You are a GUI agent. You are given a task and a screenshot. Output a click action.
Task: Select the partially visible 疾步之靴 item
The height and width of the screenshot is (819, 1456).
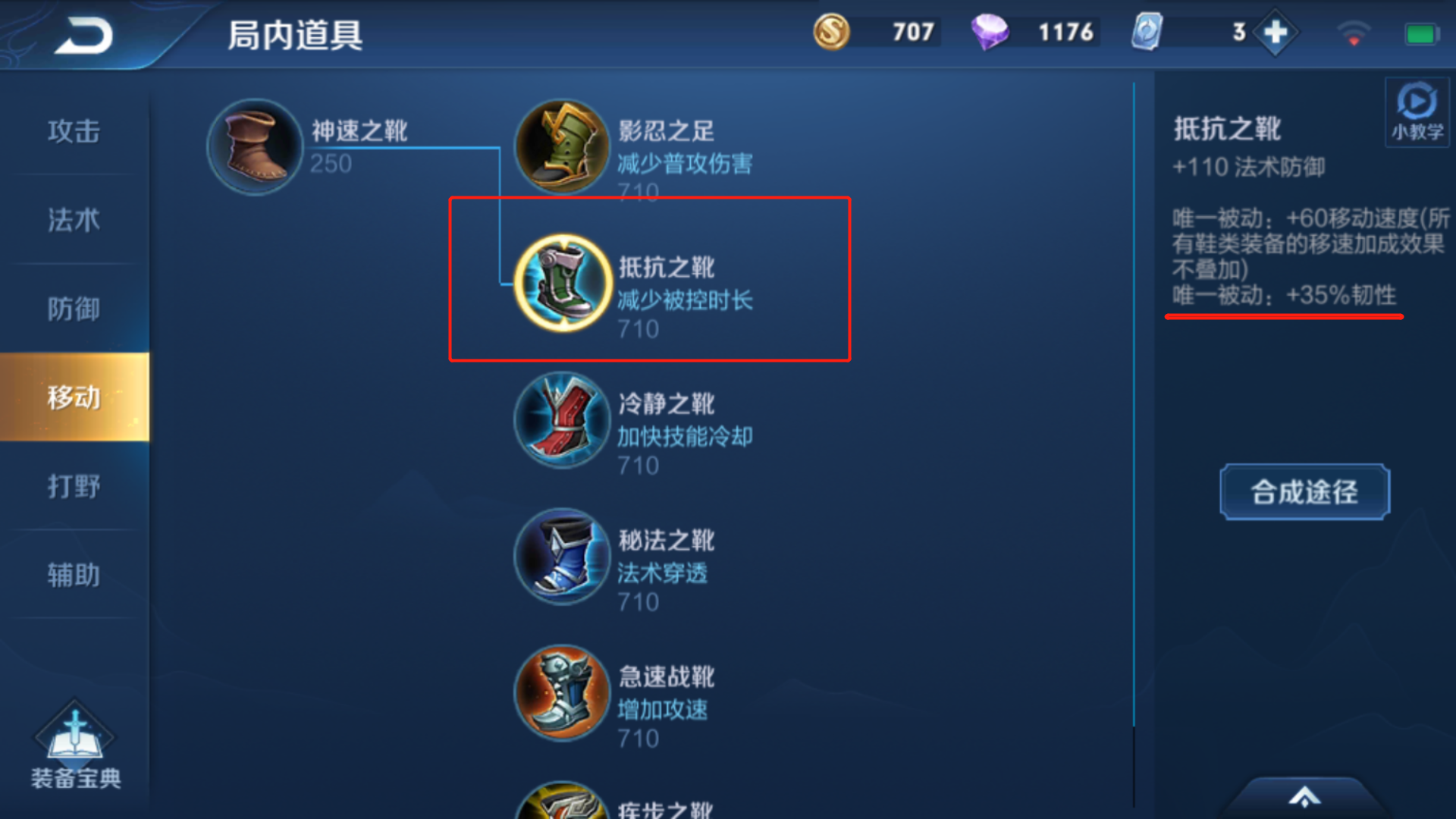point(614,801)
